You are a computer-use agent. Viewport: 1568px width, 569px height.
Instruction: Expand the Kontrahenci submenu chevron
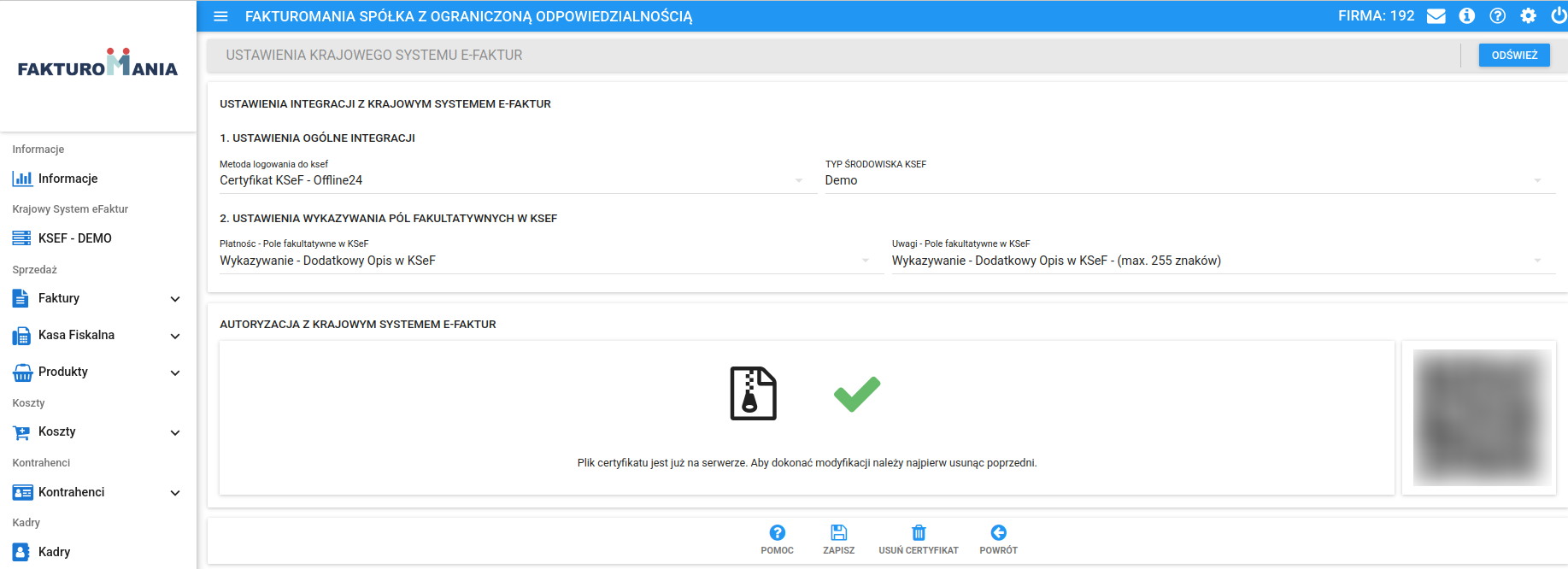(x=175, y=493)
